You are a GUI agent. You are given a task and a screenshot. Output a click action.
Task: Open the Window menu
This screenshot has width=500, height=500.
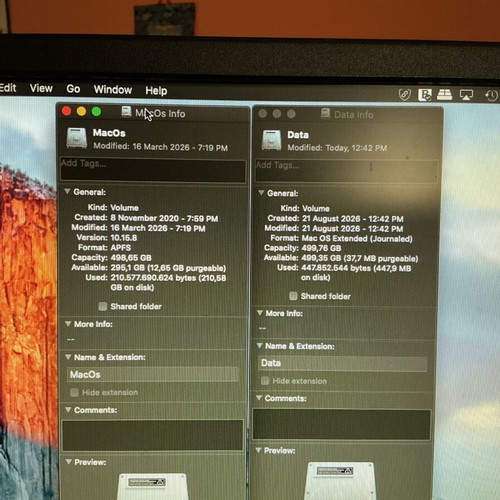point(113,90)
